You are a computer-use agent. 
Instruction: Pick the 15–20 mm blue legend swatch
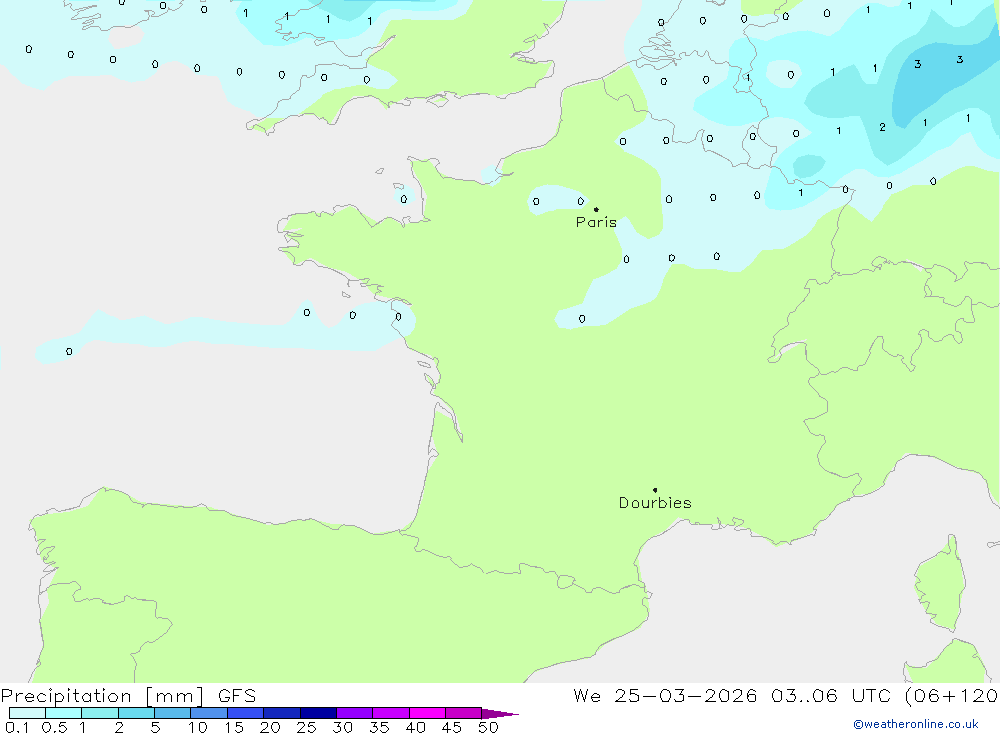pyautogui.click(x=246, y=713)
